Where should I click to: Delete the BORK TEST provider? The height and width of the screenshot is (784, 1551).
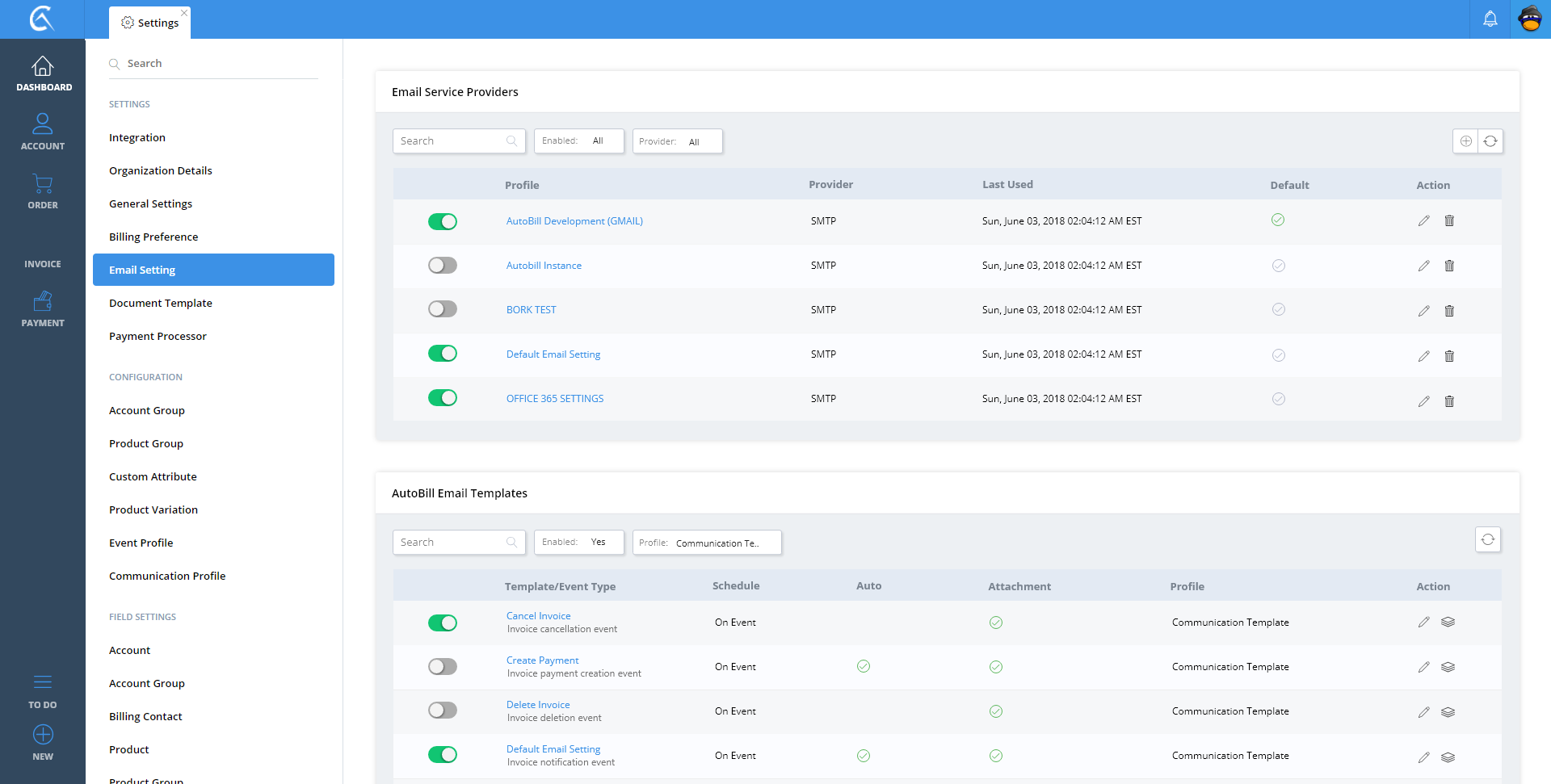pyautogui.click(x=1449, y=311)
